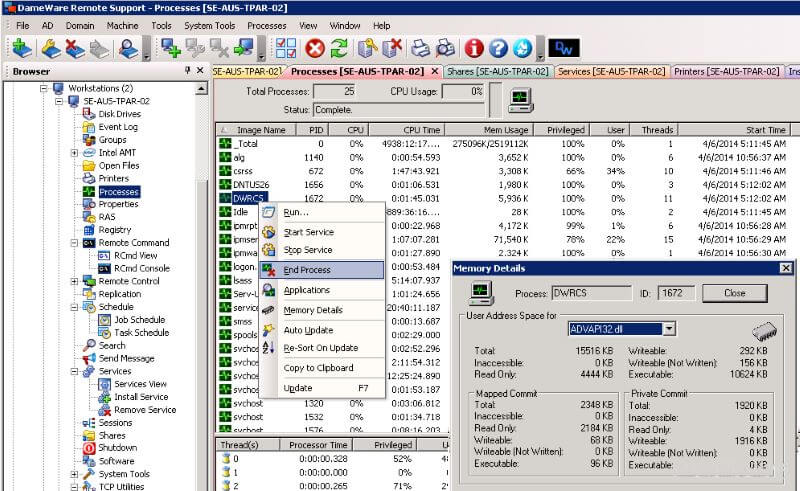Click the blue globe toolbar icon

tap(522, 48)
